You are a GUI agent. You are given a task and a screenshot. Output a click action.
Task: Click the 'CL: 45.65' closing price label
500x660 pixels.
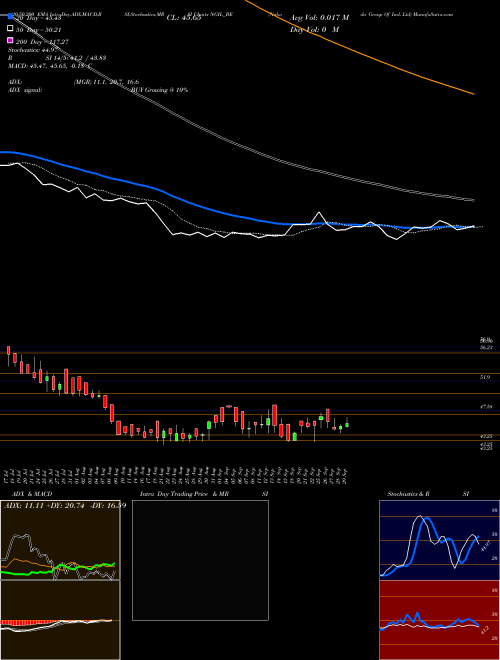point(184,18)
